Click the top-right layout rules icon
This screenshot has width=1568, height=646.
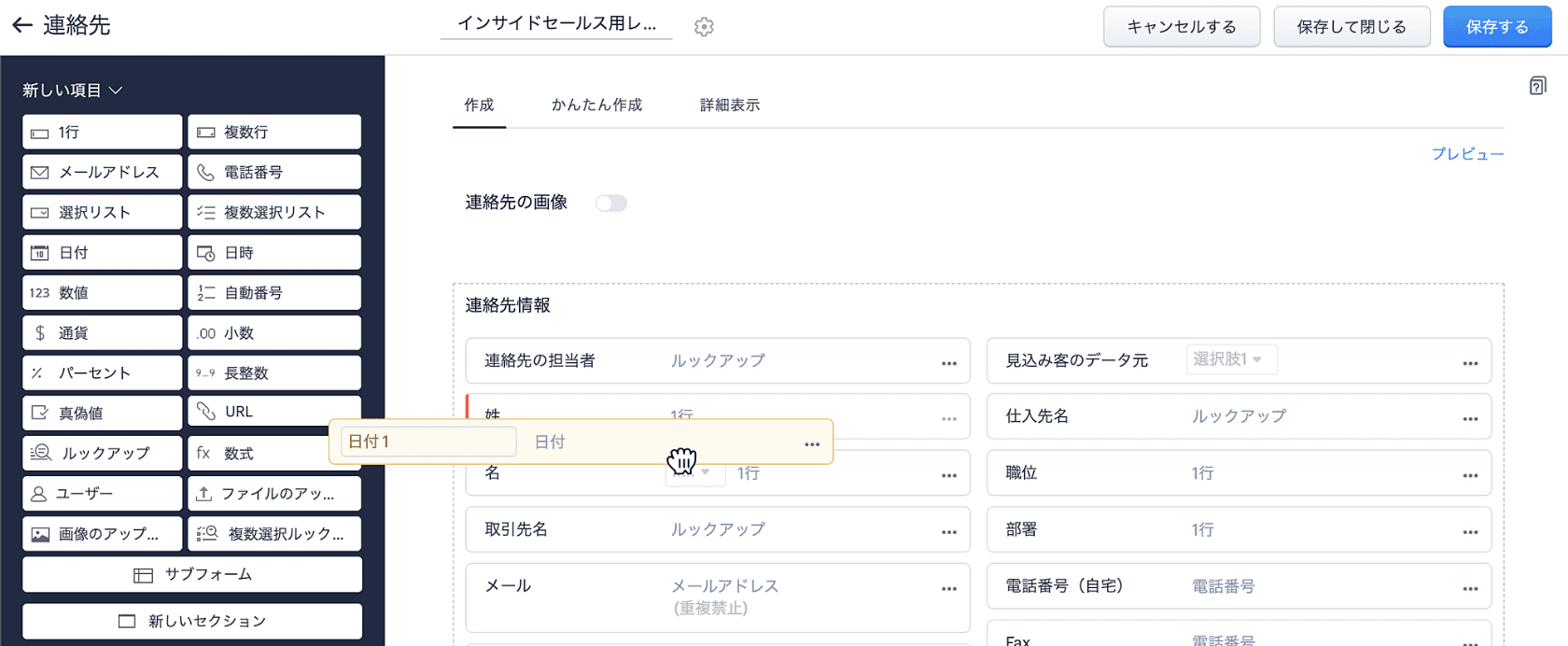point(1537,86)
